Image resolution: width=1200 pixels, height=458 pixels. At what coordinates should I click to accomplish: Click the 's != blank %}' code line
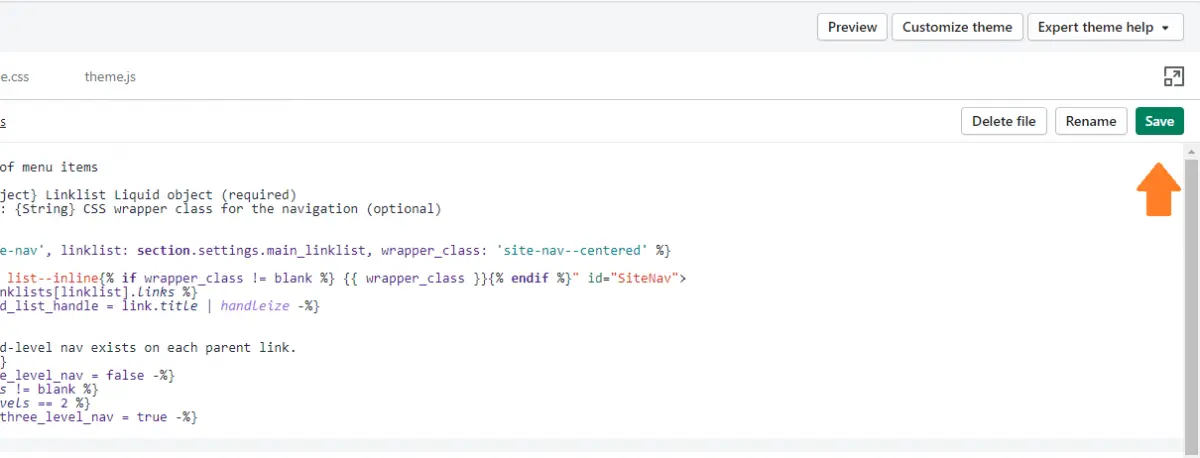[x=49, y=388]
